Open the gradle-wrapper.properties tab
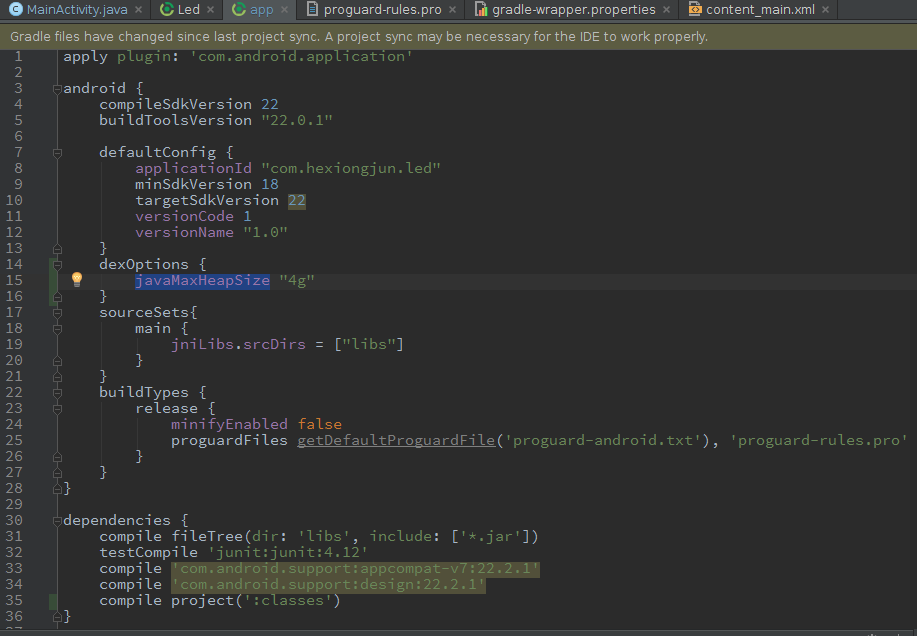This screenshot has width=917, height=636. pyautogui.click(x=573, y=9)
